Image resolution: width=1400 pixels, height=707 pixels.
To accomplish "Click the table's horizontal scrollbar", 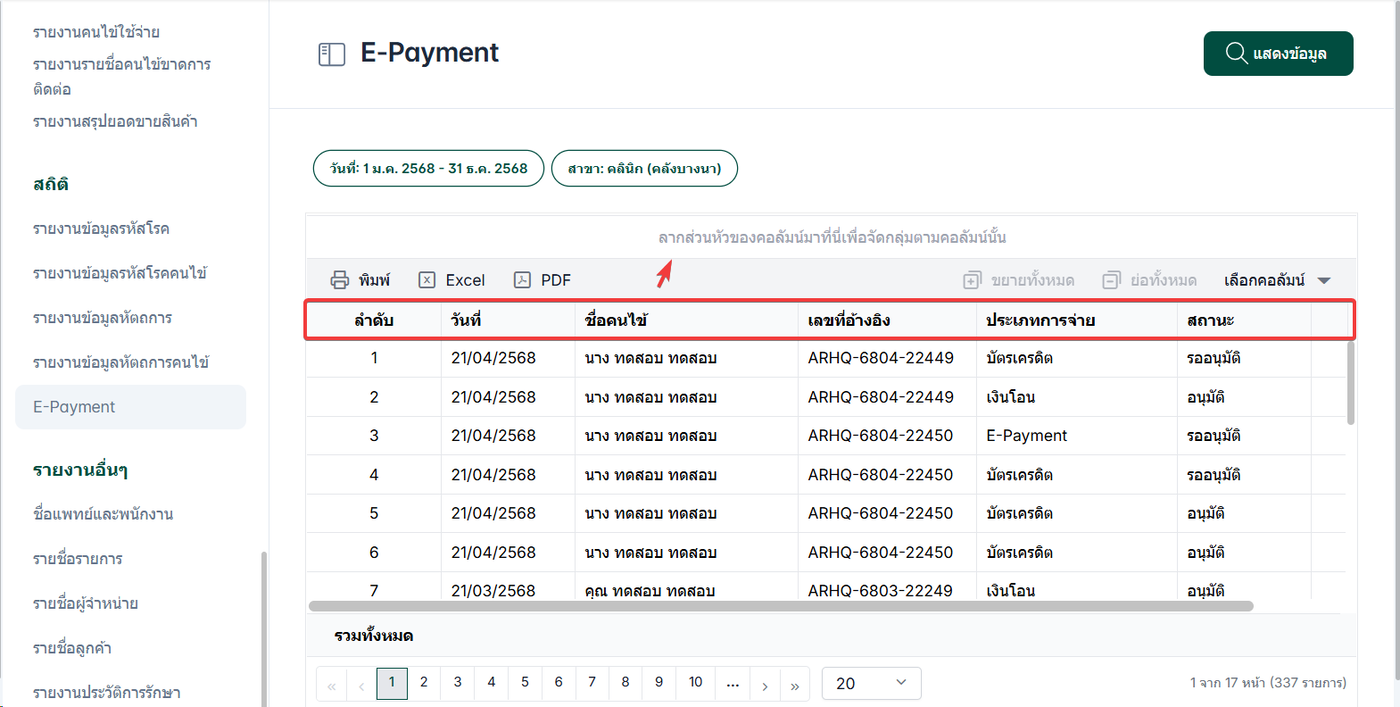I will tap(780, 605).
